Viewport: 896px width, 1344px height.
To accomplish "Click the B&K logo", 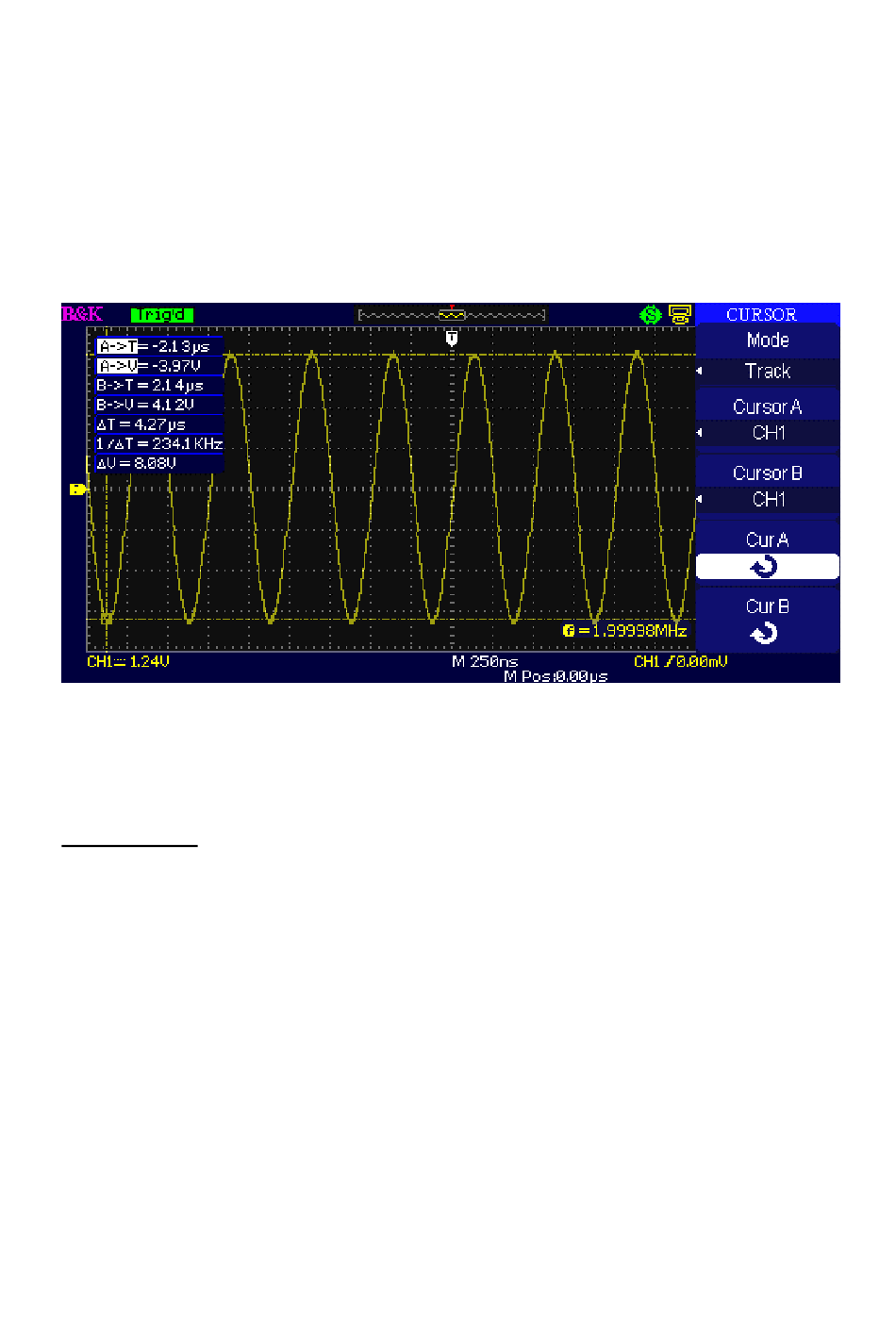I will 82,314.
